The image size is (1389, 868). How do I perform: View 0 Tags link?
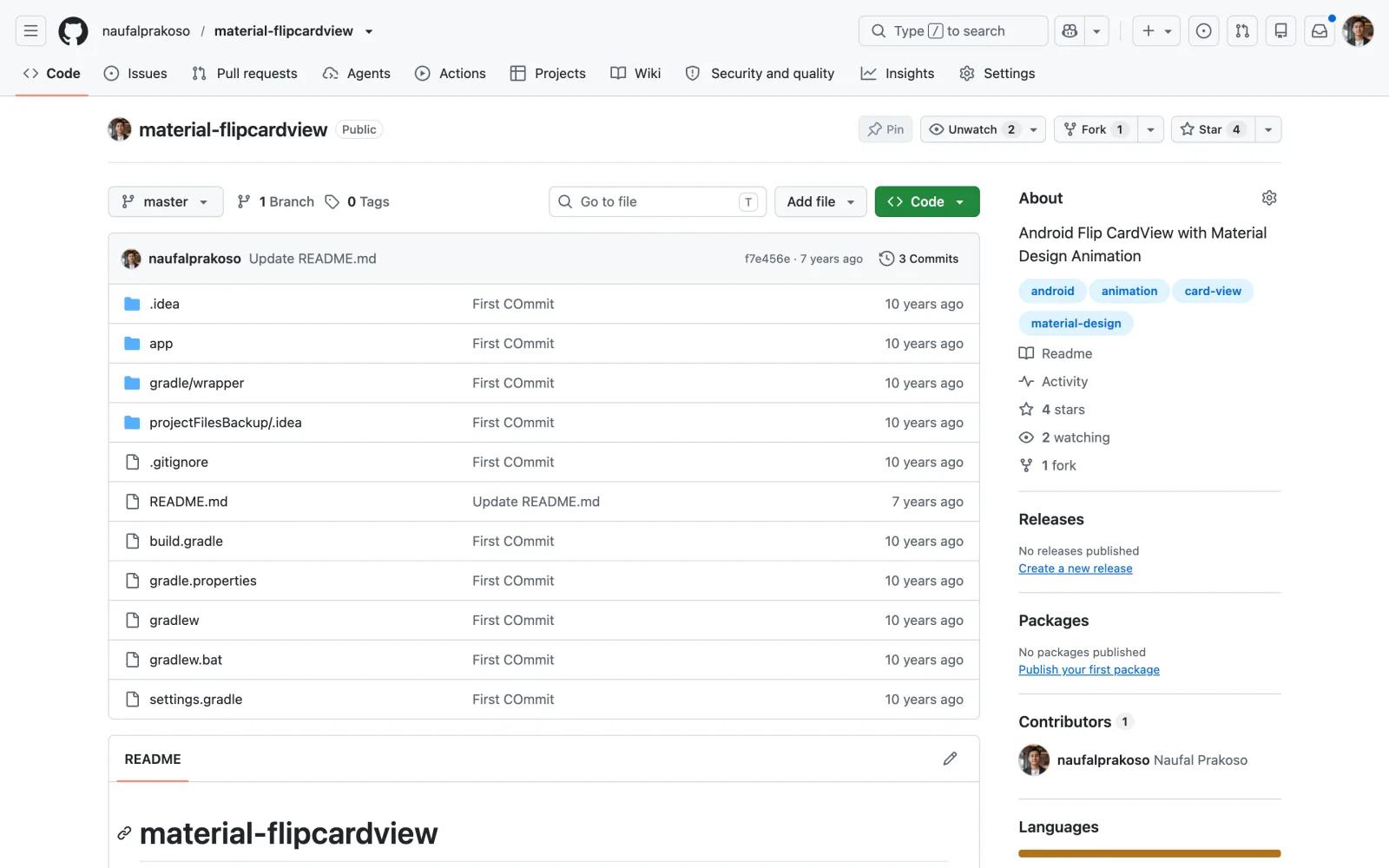point(357,201)
